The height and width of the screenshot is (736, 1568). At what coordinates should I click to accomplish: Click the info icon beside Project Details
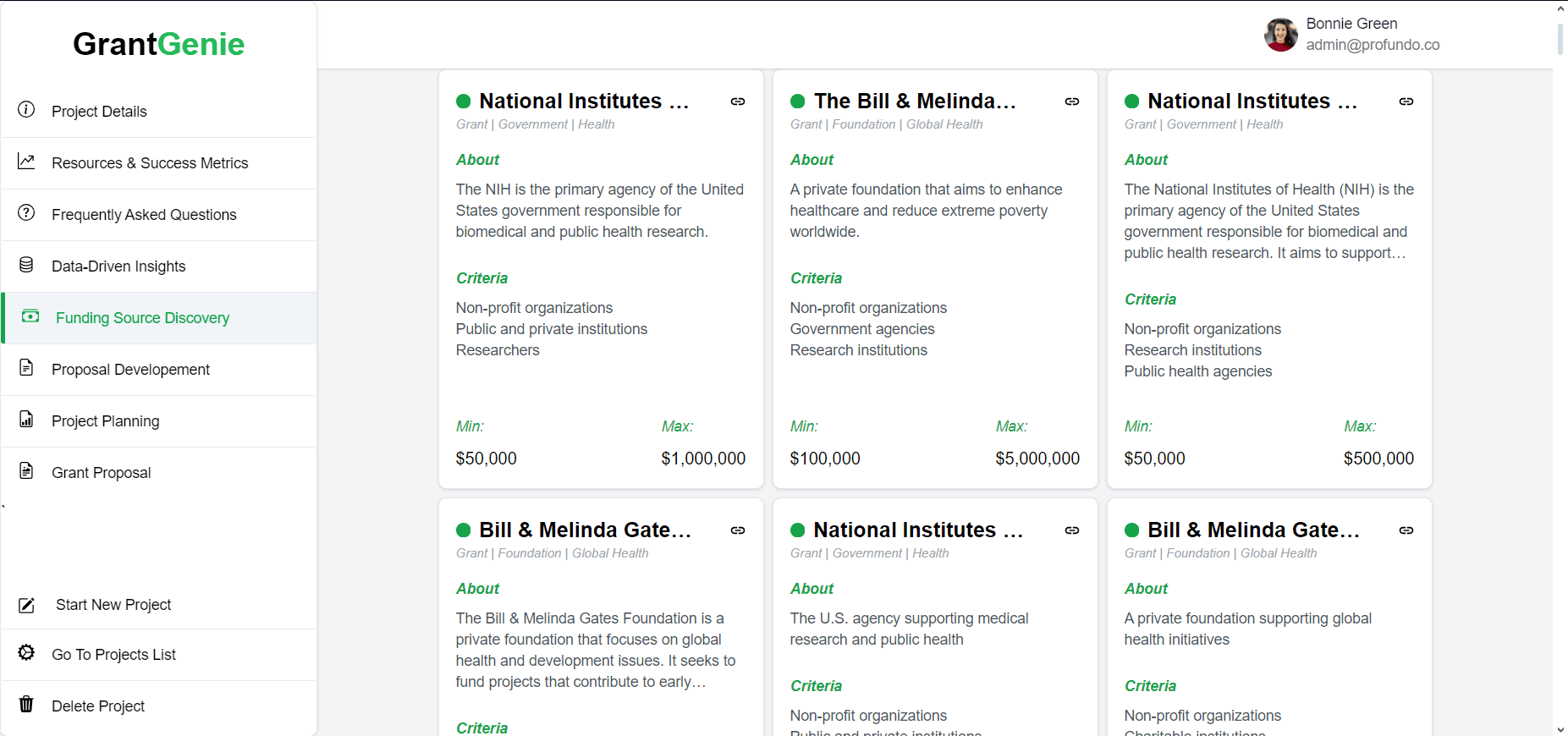click(x=26, y=109)
